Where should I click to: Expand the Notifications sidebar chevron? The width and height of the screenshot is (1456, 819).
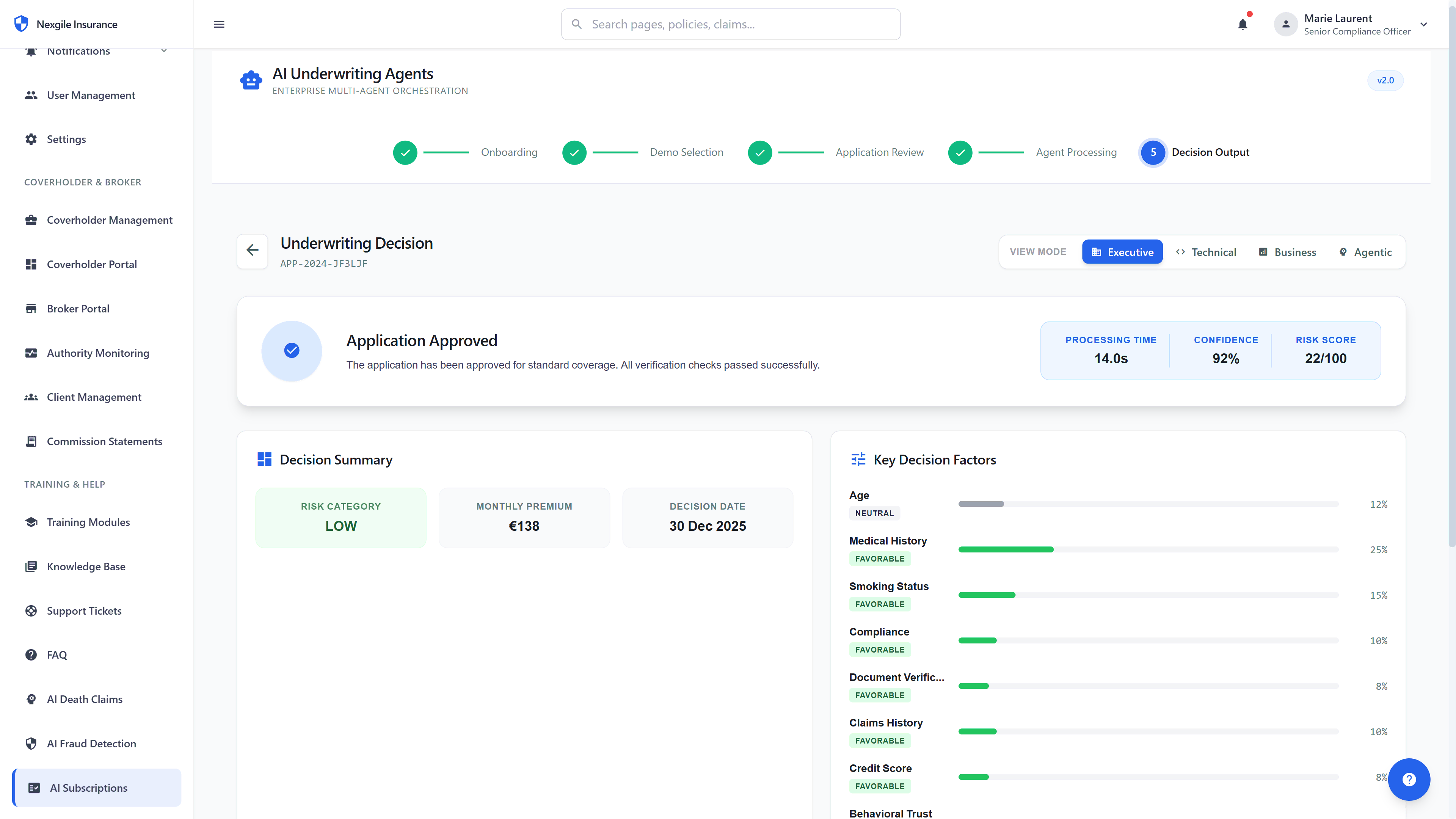coord(164,51)
